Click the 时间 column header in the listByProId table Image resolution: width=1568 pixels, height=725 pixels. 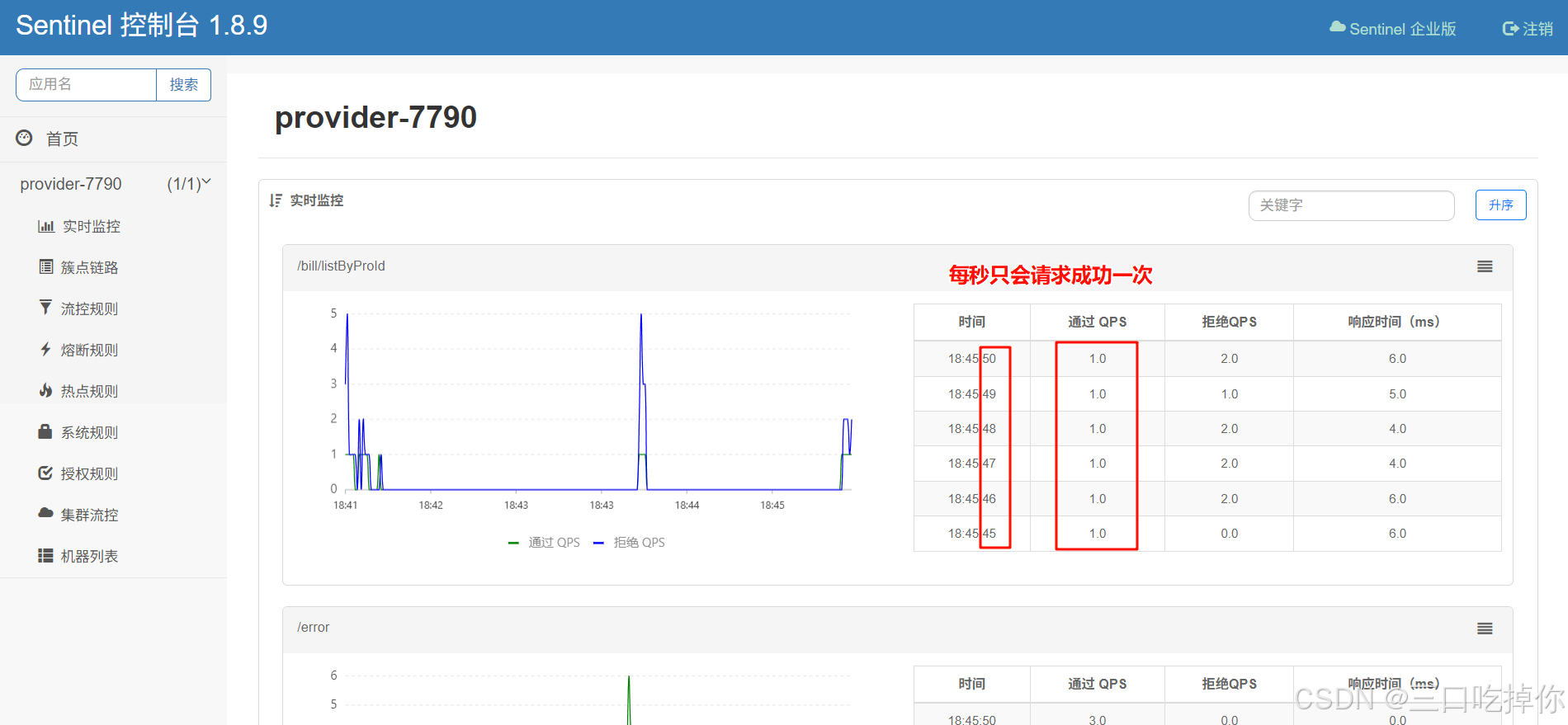971,322
